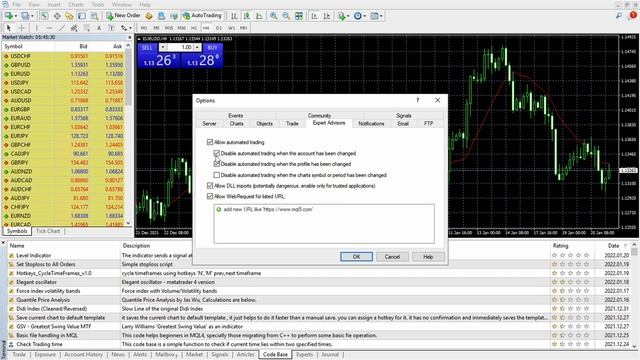Switch chart to bar chart

coord(234,16)
